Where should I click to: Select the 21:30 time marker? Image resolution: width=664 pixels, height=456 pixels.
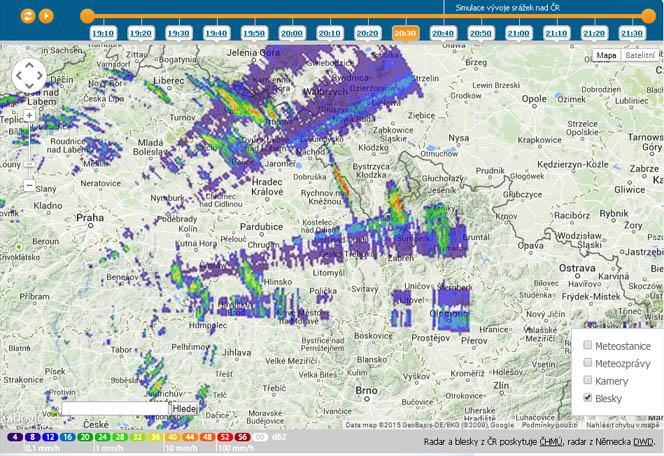pyautogui.click(x=631, y=33)
